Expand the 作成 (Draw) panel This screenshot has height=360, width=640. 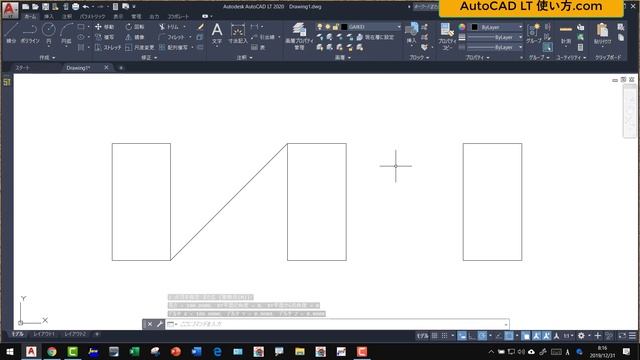coord(47,58)
